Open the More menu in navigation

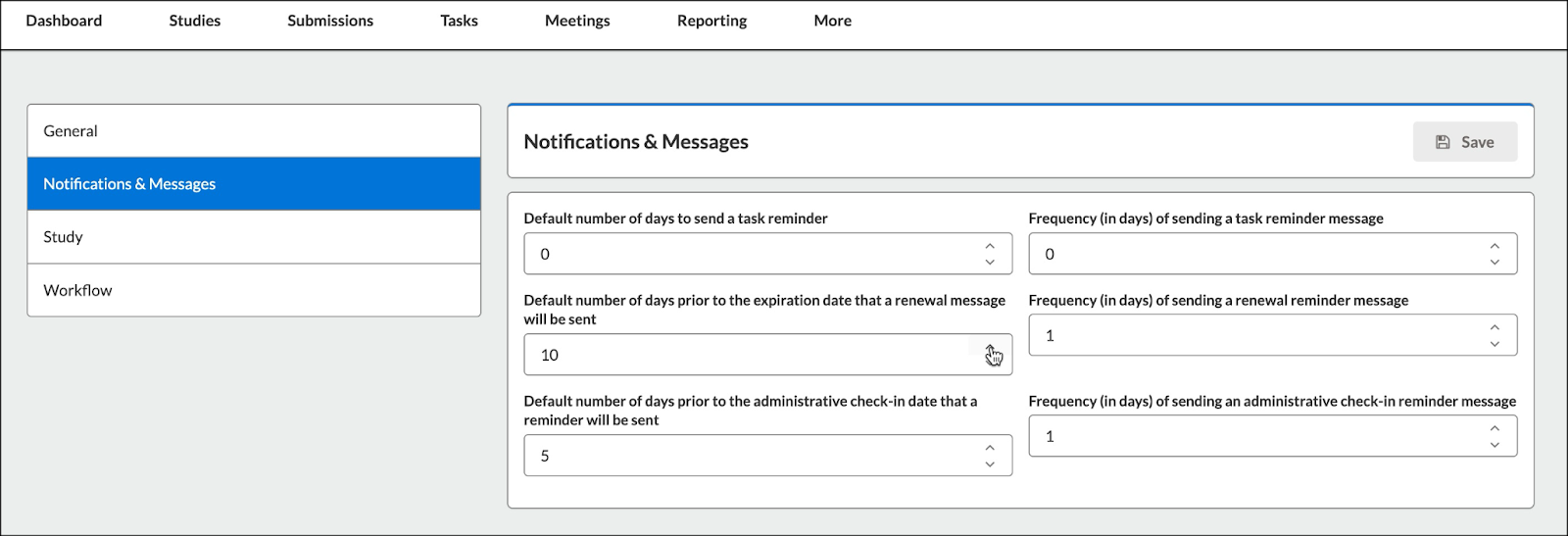coord(833,21)
